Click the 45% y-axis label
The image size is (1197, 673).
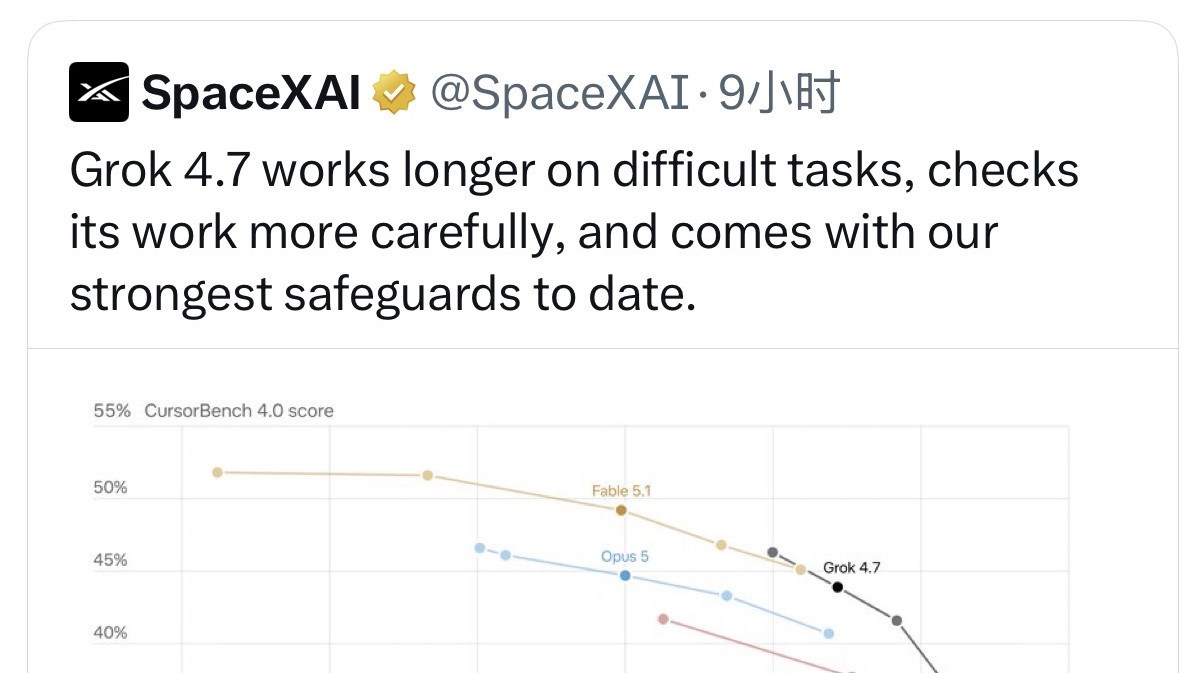coord(110,560)
